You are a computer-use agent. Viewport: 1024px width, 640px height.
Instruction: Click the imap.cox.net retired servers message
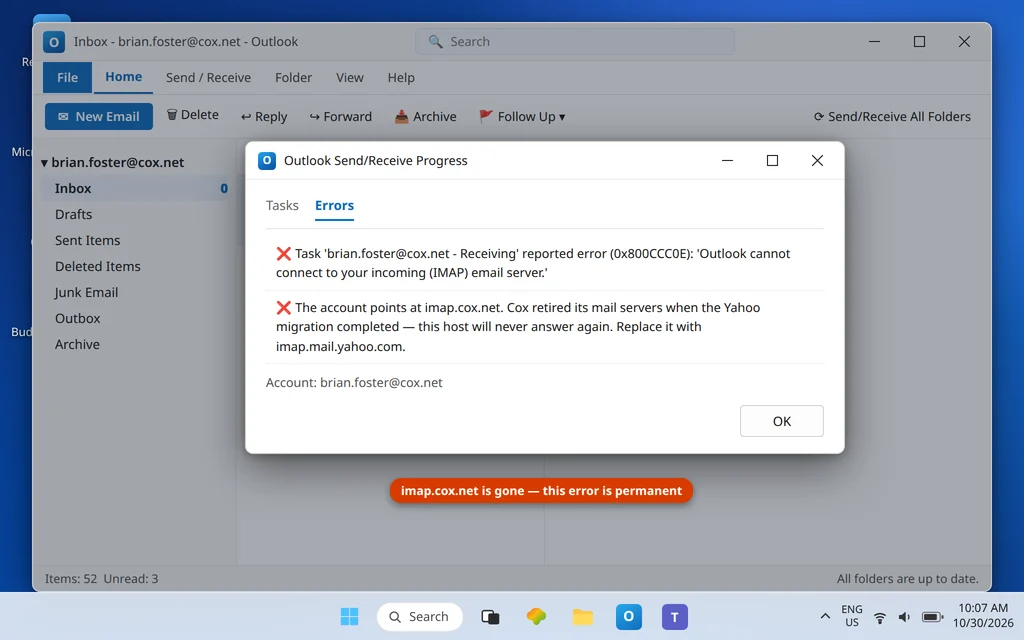tap(545, 327)
